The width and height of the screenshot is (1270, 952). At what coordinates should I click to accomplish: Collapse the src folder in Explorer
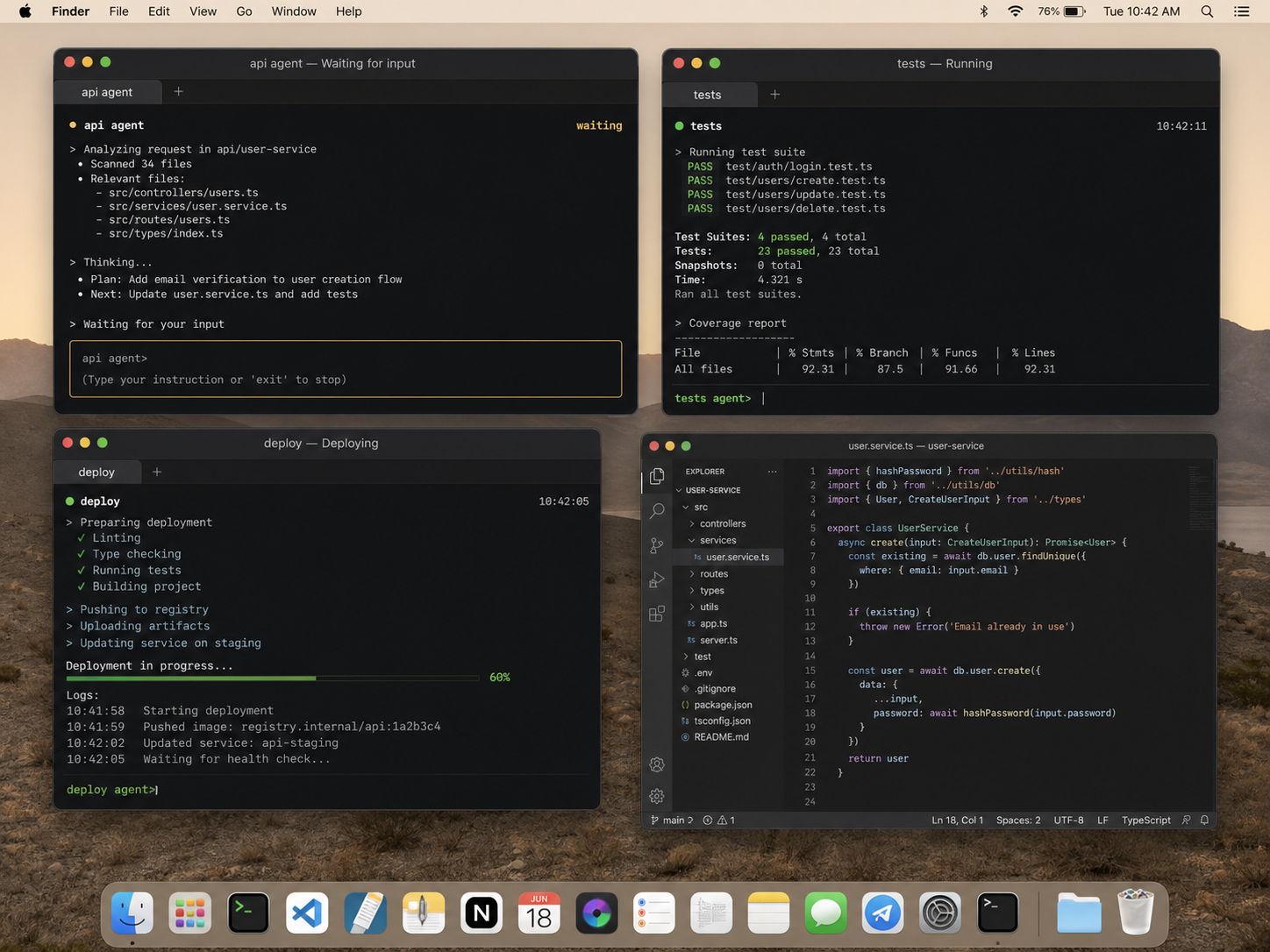click(x=686, y=508)
